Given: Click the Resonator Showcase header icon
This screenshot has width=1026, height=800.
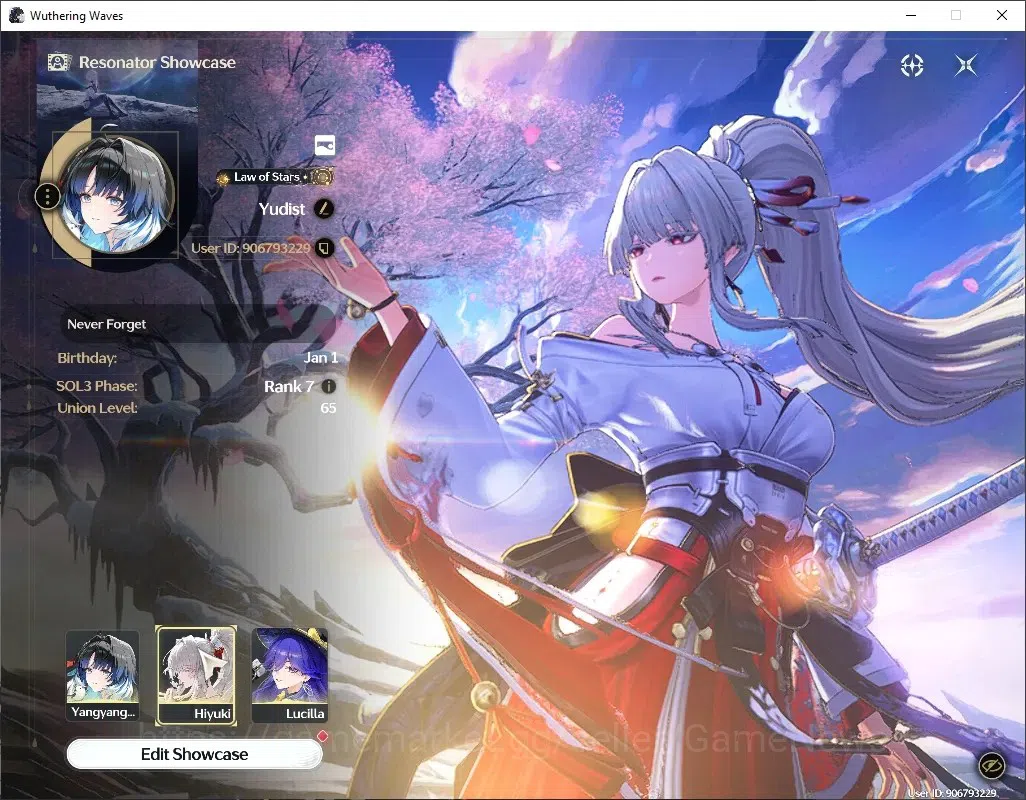Looking at the screenshot, I should point(59,62).
